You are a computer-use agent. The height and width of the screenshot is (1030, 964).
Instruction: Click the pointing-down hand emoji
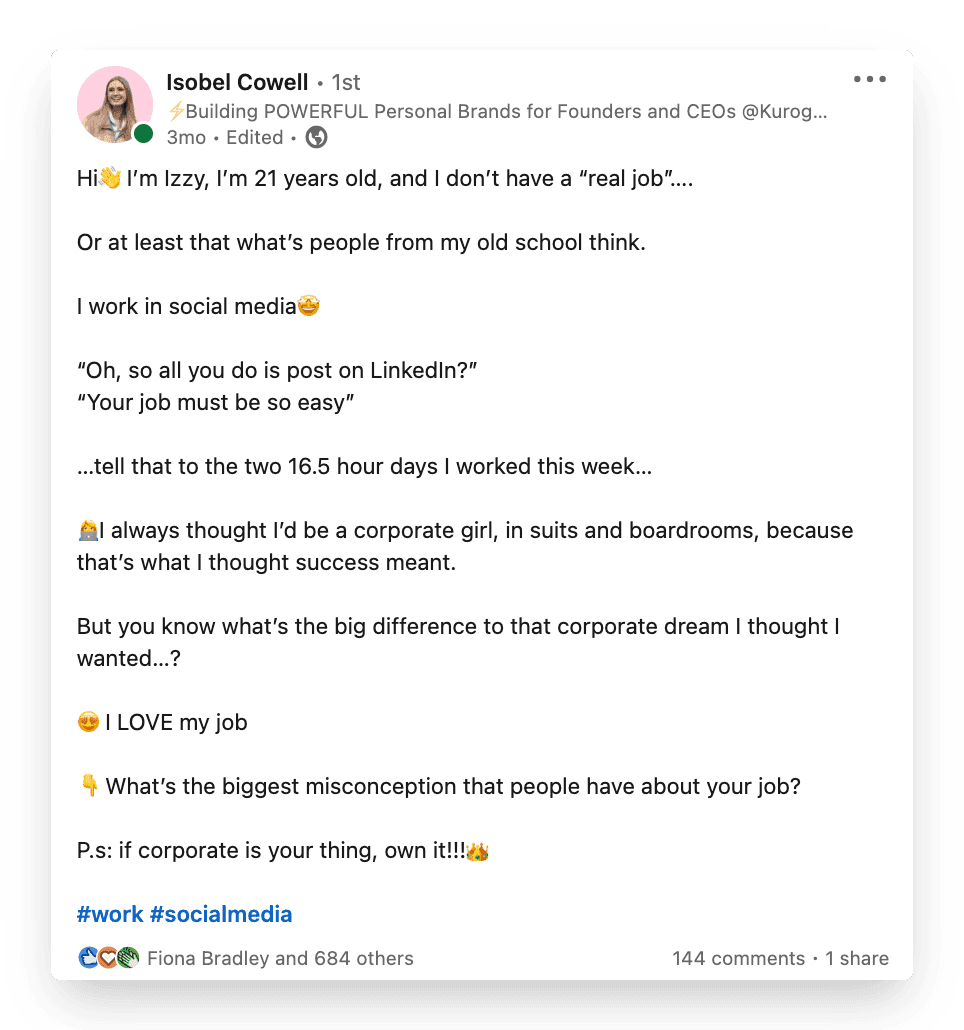click(89, 786)
